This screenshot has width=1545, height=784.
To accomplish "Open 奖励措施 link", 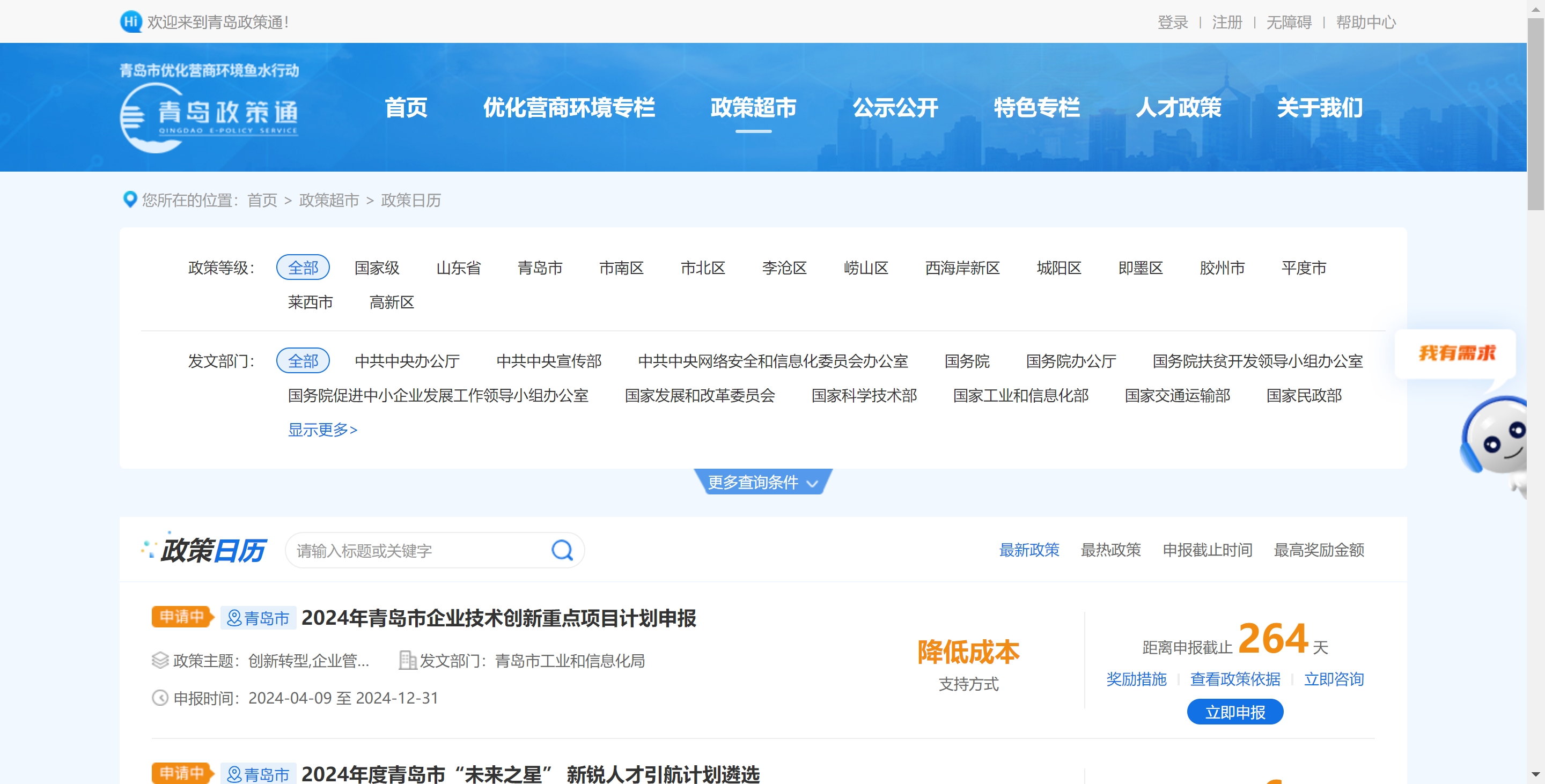I will pos(1136,678).
